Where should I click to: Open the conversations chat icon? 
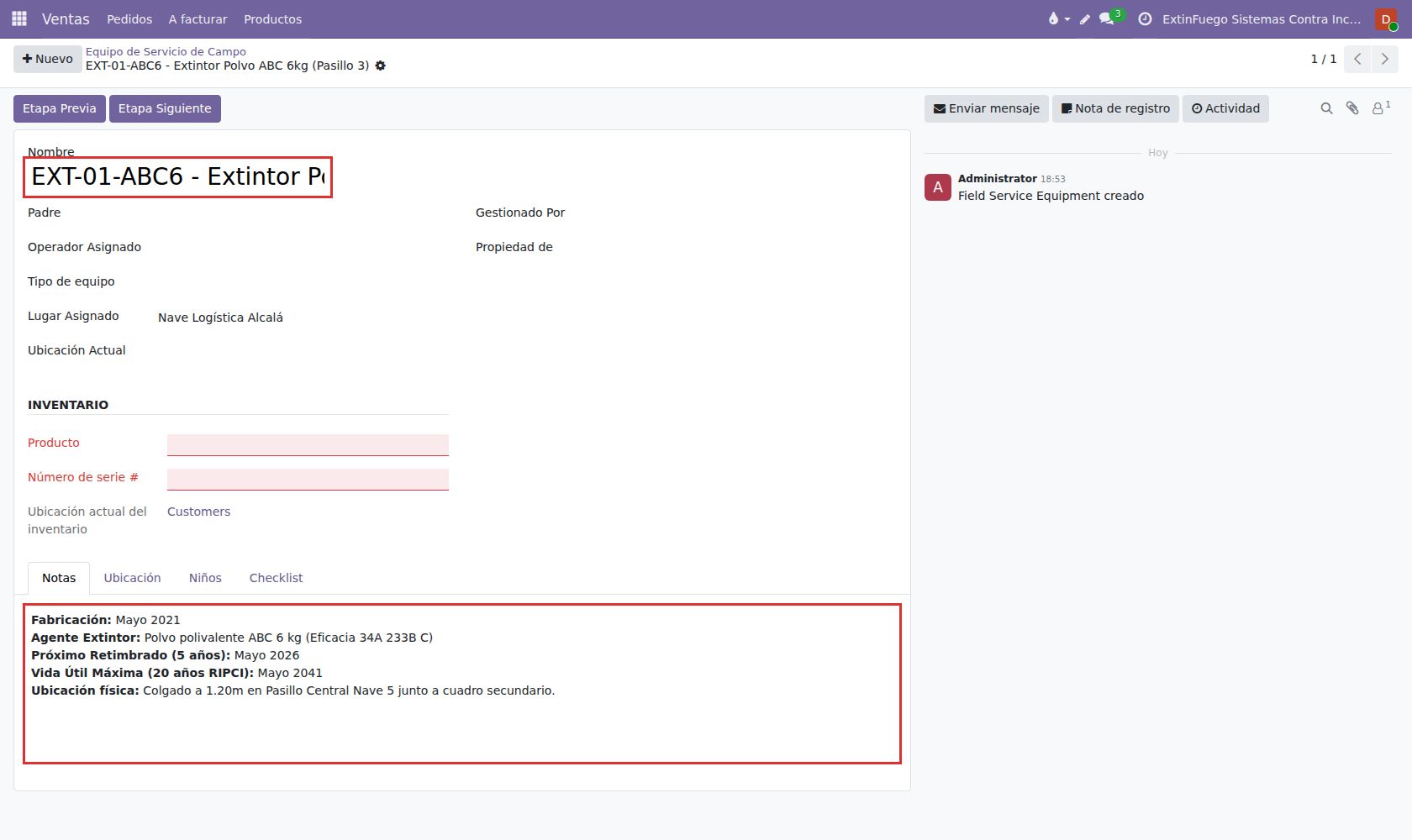pyautogui.click(x=1107, y=18)
